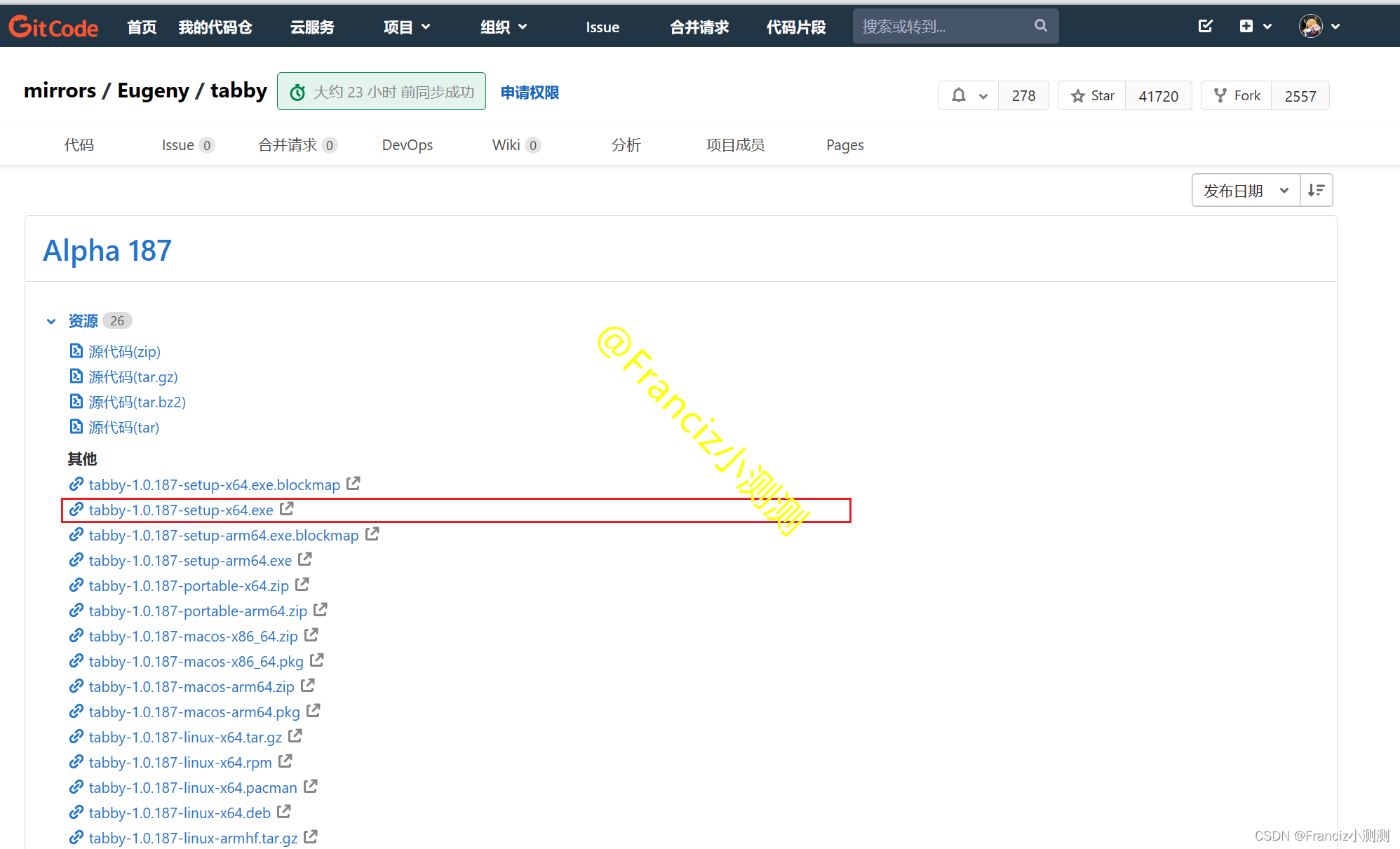Image resolution: width=1400 pixels, height=849 pixels.
Task: Switch to the DevOps tab
Action: click(x=408, y=144)
